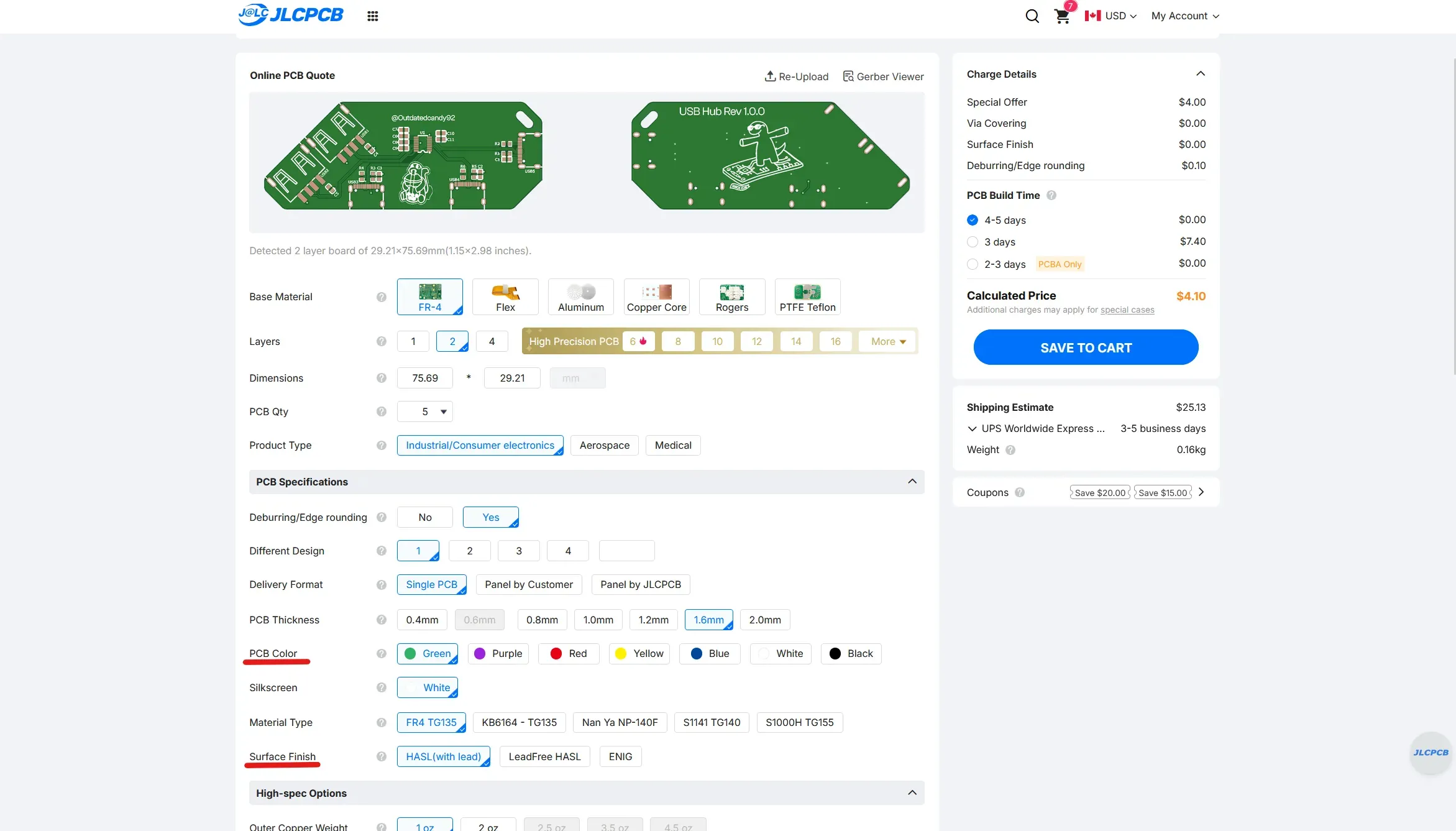This screenshot has height=831, width=1456.
Task: Open the special cases link
Action: (1127, 310)
